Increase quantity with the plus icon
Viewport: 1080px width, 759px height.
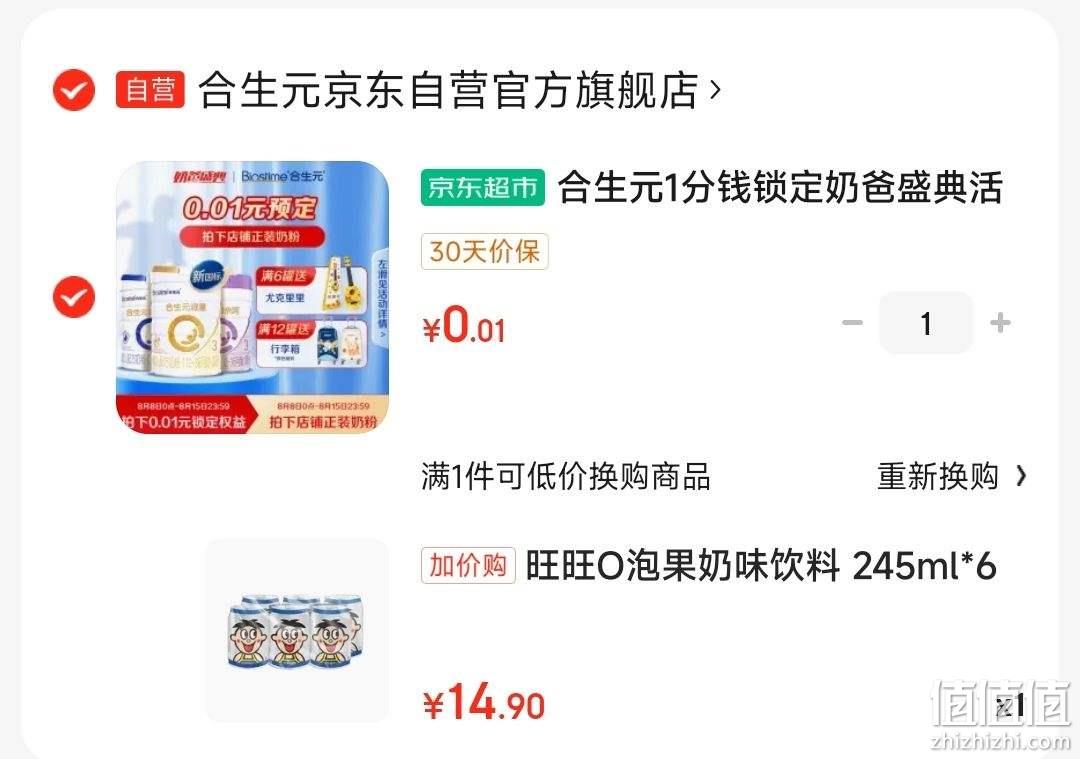[1000, 322]
